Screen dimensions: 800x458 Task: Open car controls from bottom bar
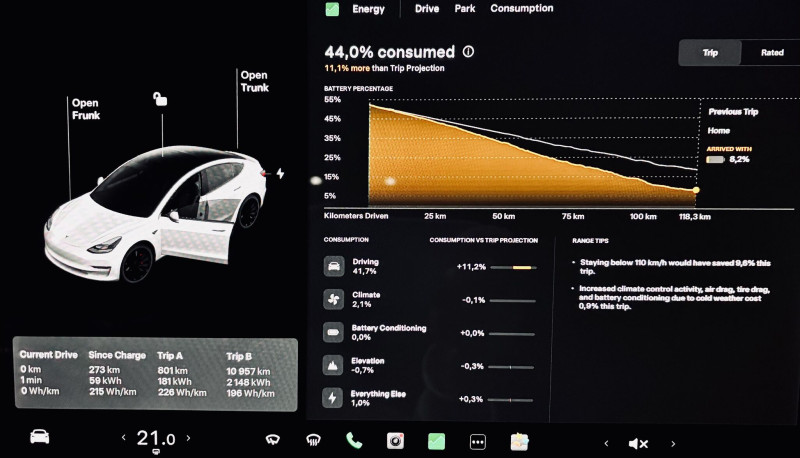coord(40,437)
